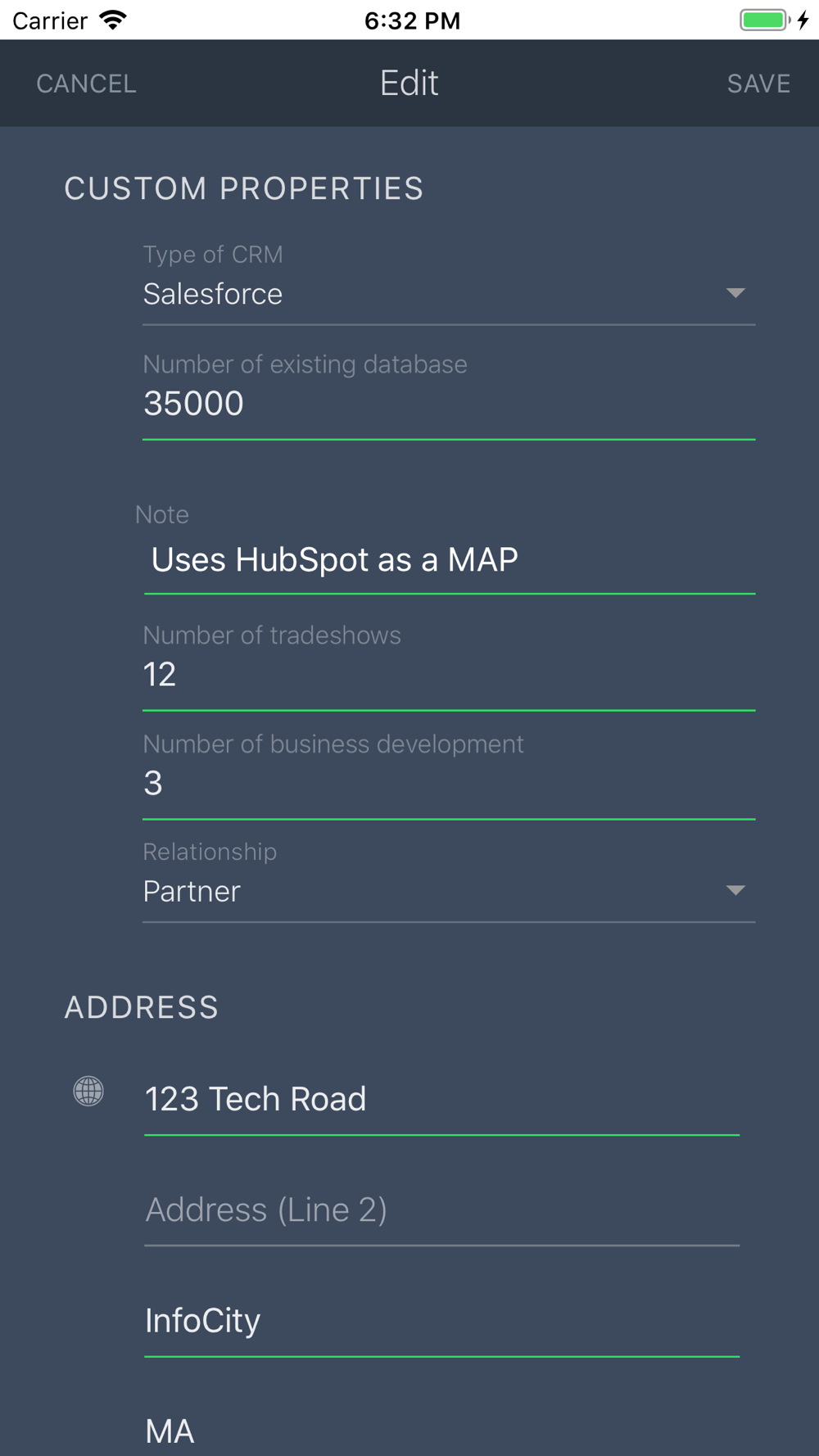Viewport: 819px width, 1456px height.
Task: Edit the 123 Tech Road address
Action: pyautogui.click(x=441, y=1099)
